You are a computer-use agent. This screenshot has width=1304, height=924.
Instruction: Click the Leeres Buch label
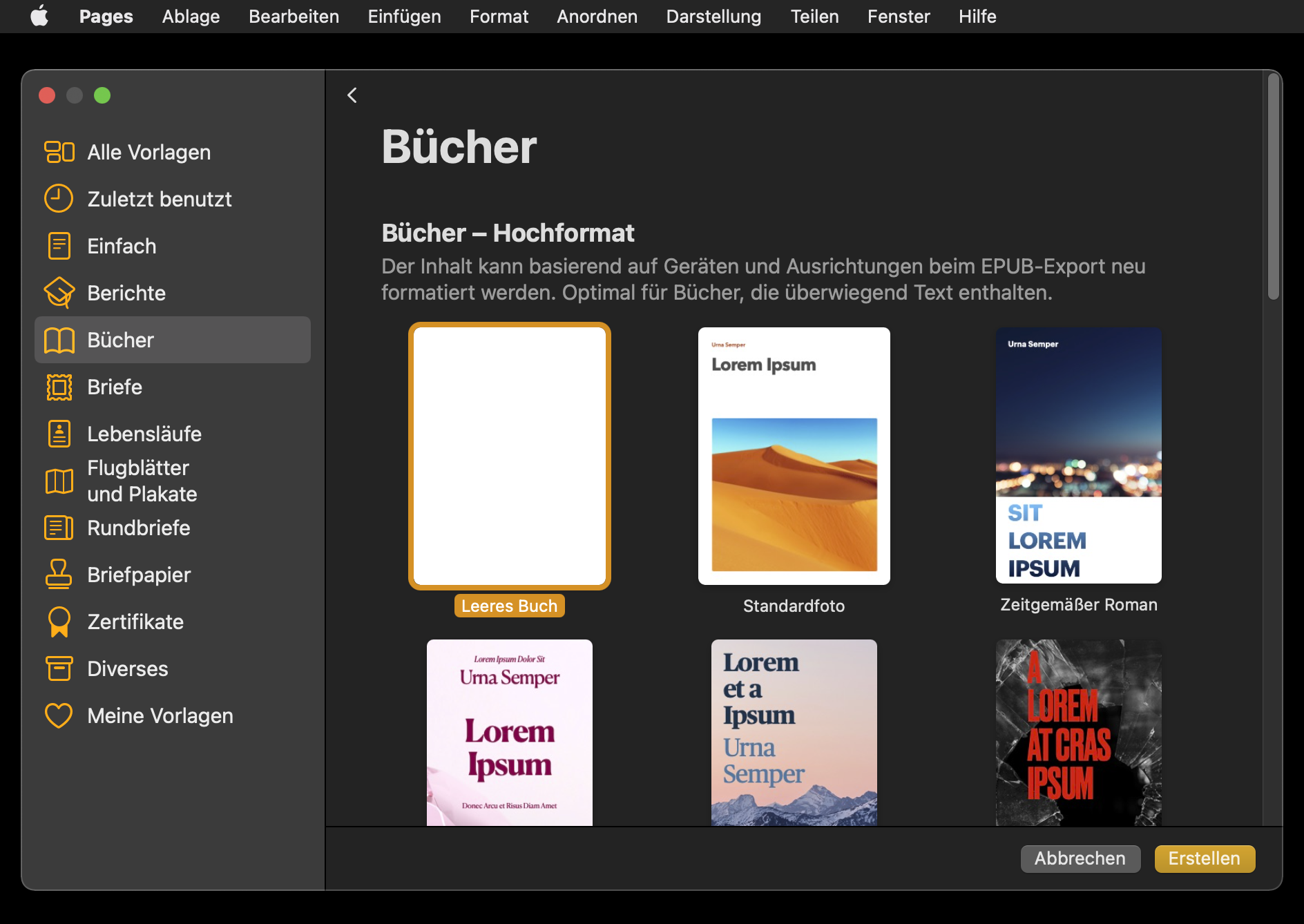[x=510, y=606]
